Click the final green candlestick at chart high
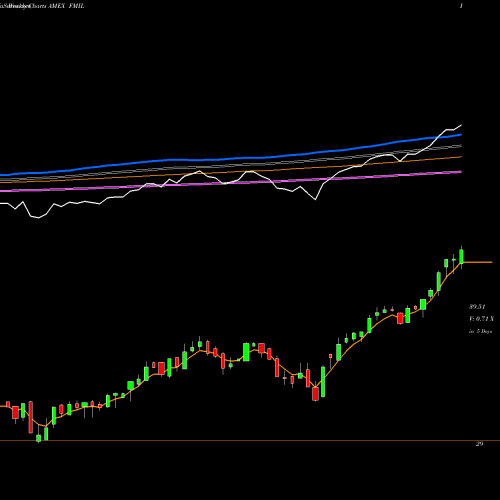The width and height of the screenshot is (500, 500). 461,257
